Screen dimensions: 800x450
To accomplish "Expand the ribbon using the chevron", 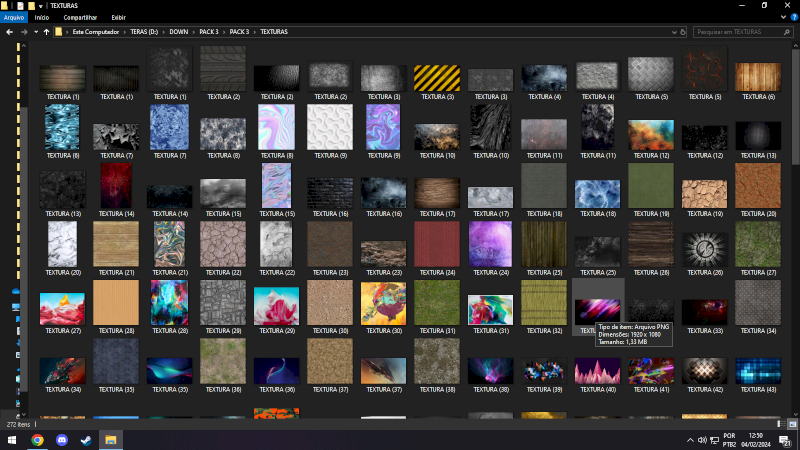I will tap(782, 17).
